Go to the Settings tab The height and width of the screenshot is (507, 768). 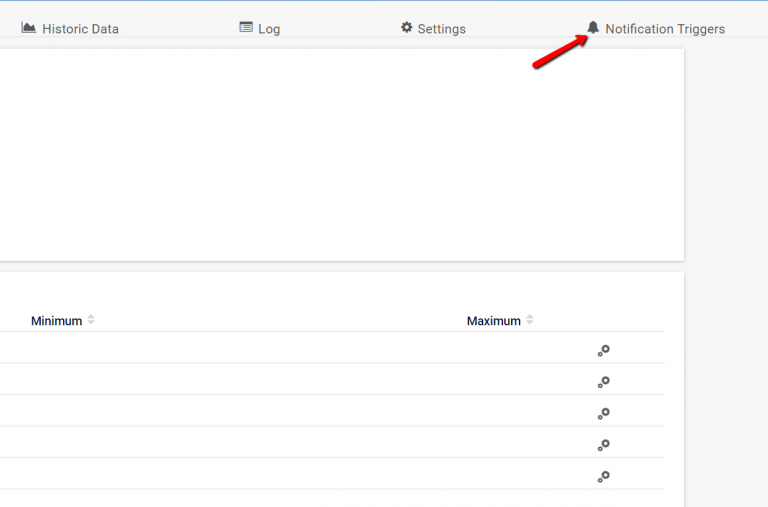[x=441, y=29]
